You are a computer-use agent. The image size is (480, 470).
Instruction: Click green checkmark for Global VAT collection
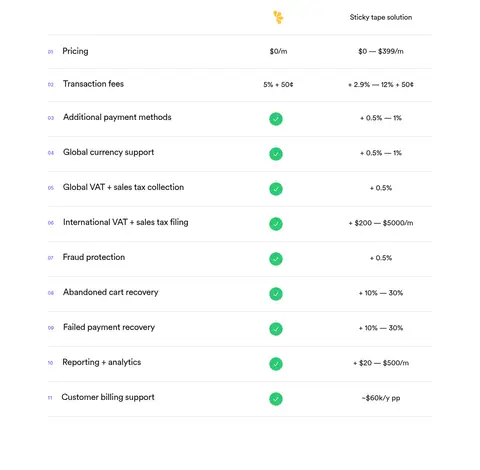[276, 189]
